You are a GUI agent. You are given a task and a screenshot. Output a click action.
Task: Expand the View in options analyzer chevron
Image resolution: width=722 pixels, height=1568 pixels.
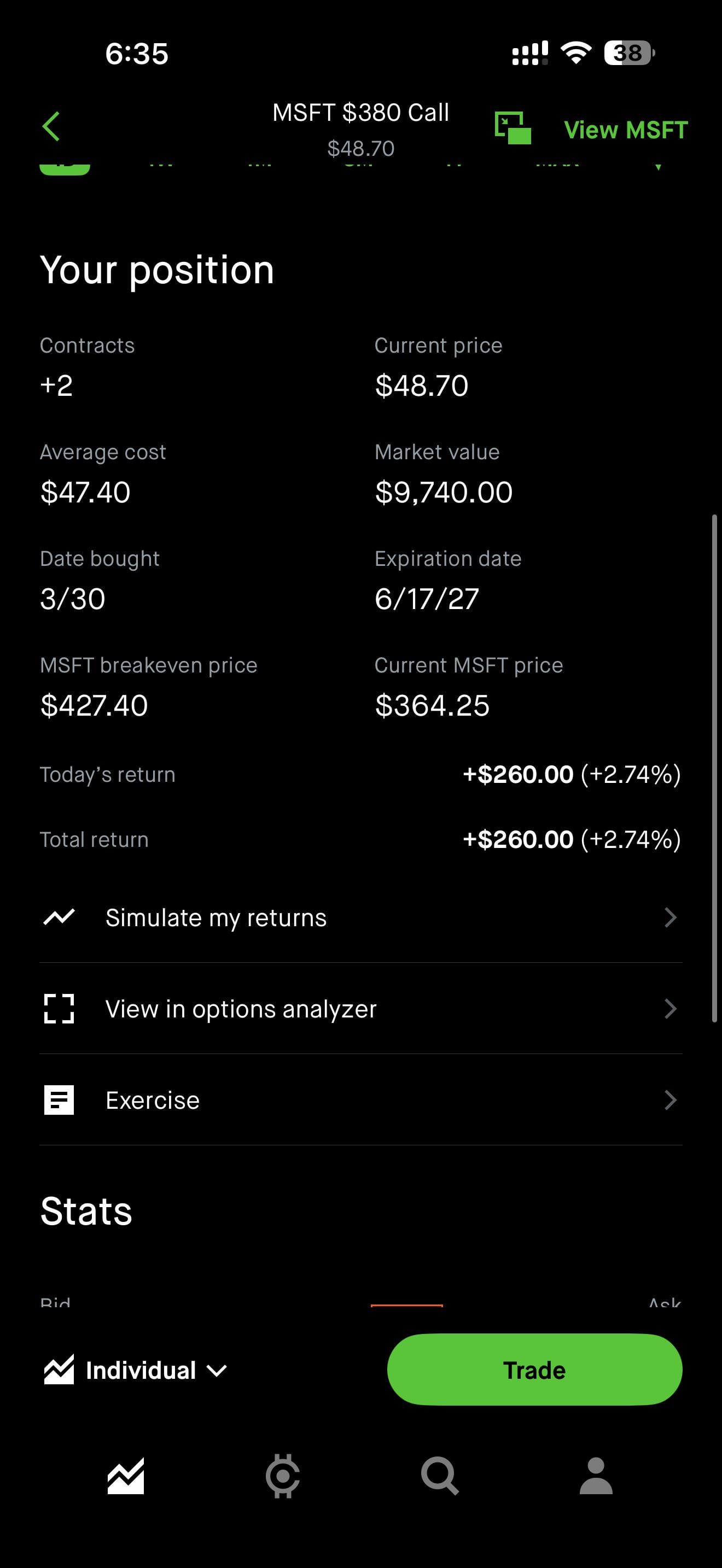[670, 1009]
